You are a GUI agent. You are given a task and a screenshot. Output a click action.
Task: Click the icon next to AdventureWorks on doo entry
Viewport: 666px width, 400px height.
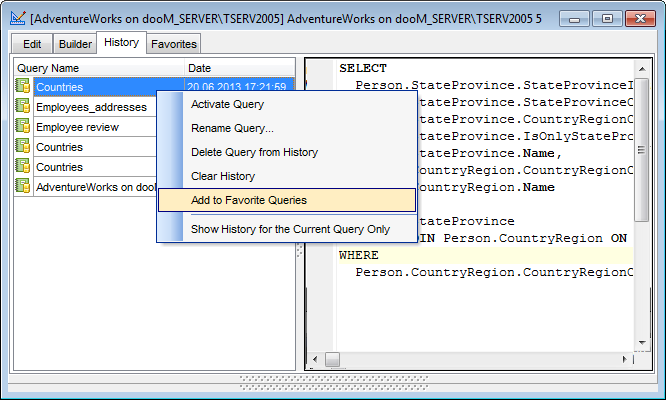23,187
